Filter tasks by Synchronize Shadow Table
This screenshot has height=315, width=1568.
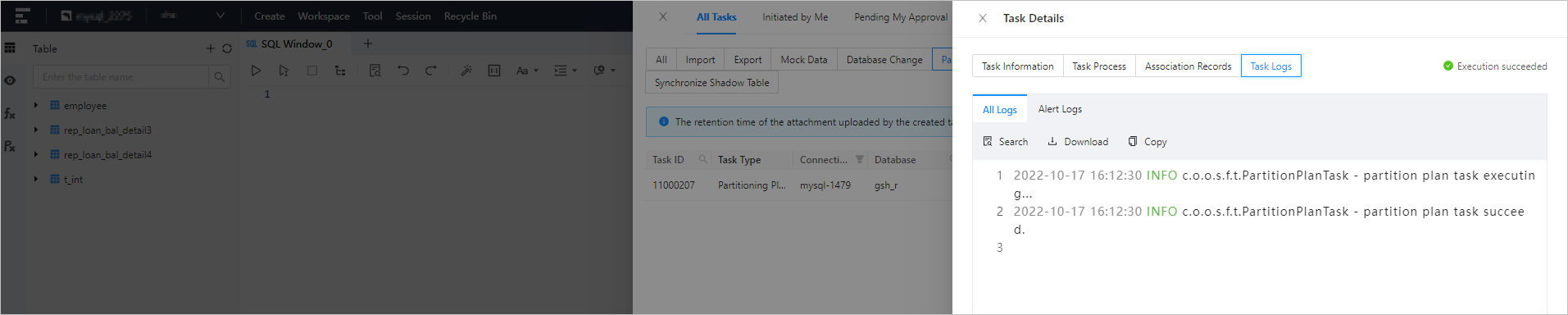coord(712,83)
